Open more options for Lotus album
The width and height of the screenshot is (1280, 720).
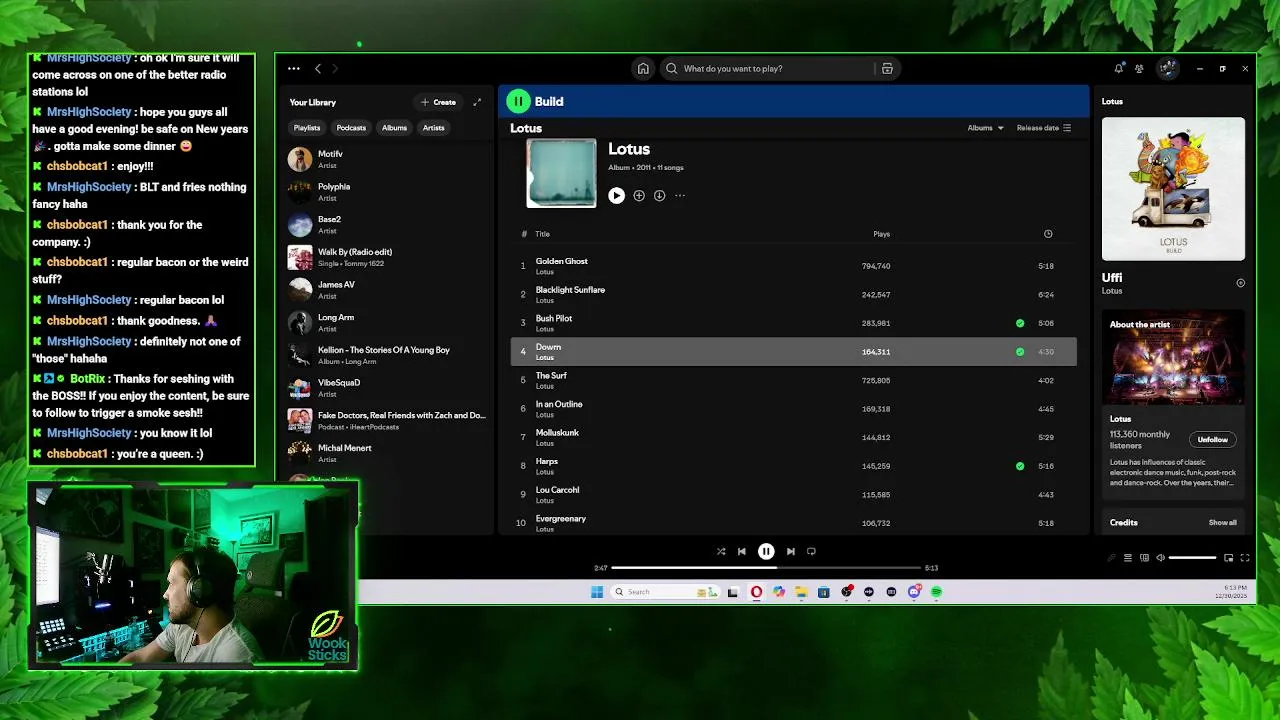coord(680,196)
